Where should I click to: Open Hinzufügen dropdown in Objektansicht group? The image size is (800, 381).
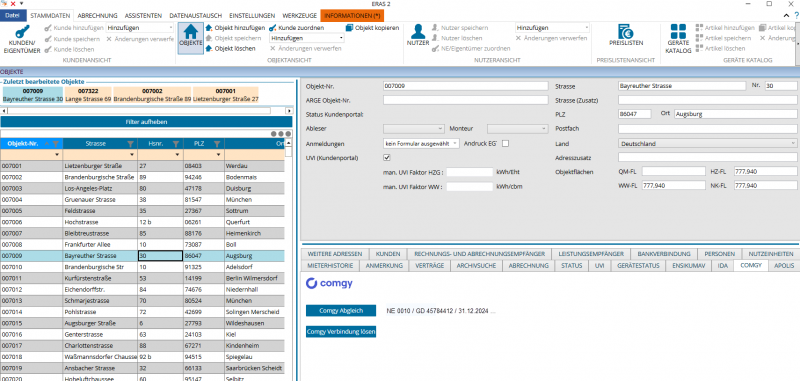(x=341, y=38)
